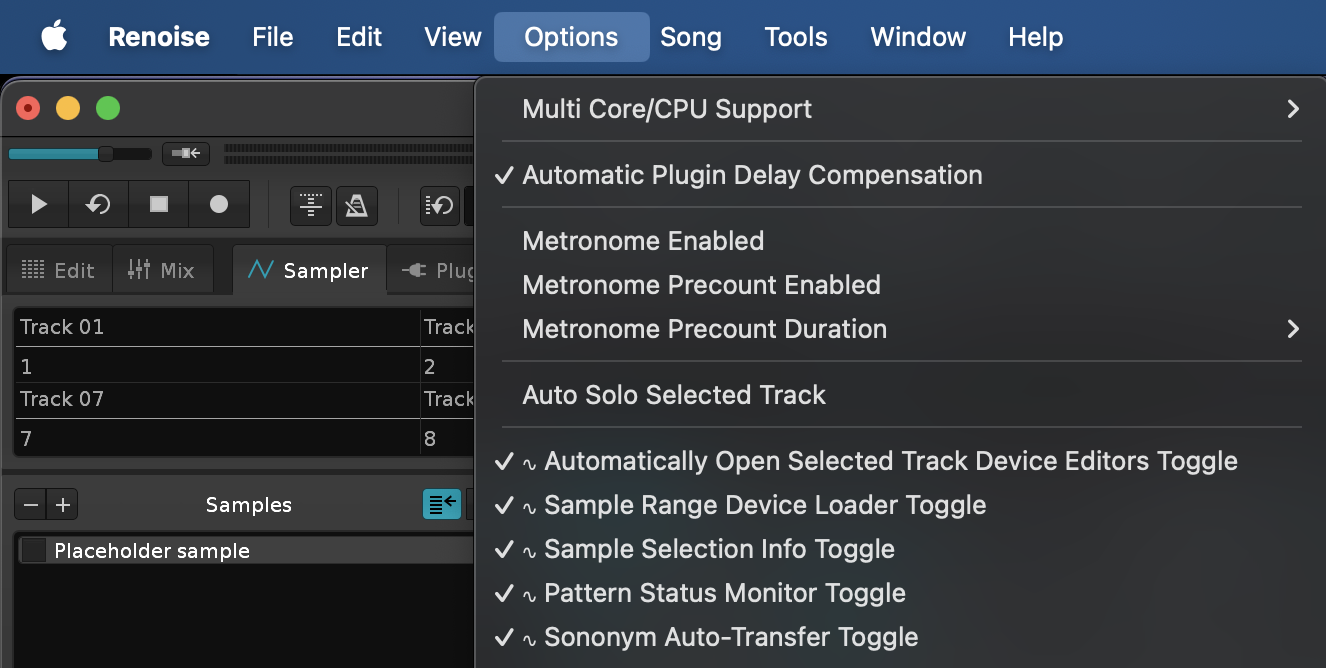Open the Tools menu in the menu bar

click(x=796, y=37)
